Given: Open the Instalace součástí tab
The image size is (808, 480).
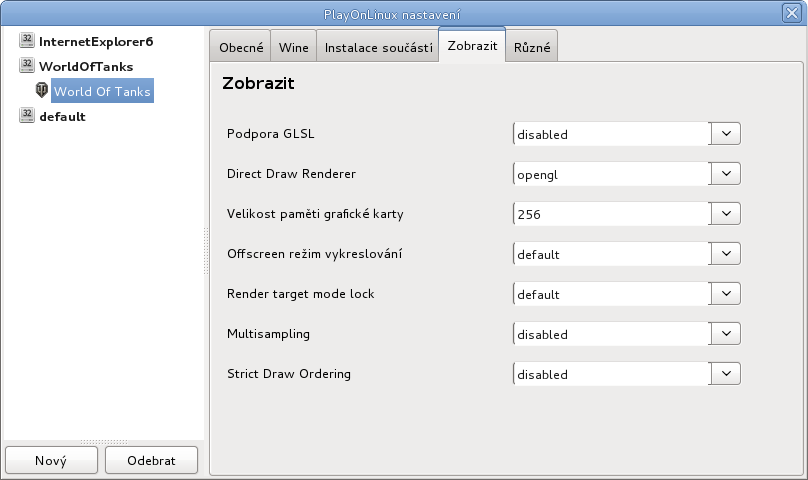Looking at the screenshot, I should [378, 47].
